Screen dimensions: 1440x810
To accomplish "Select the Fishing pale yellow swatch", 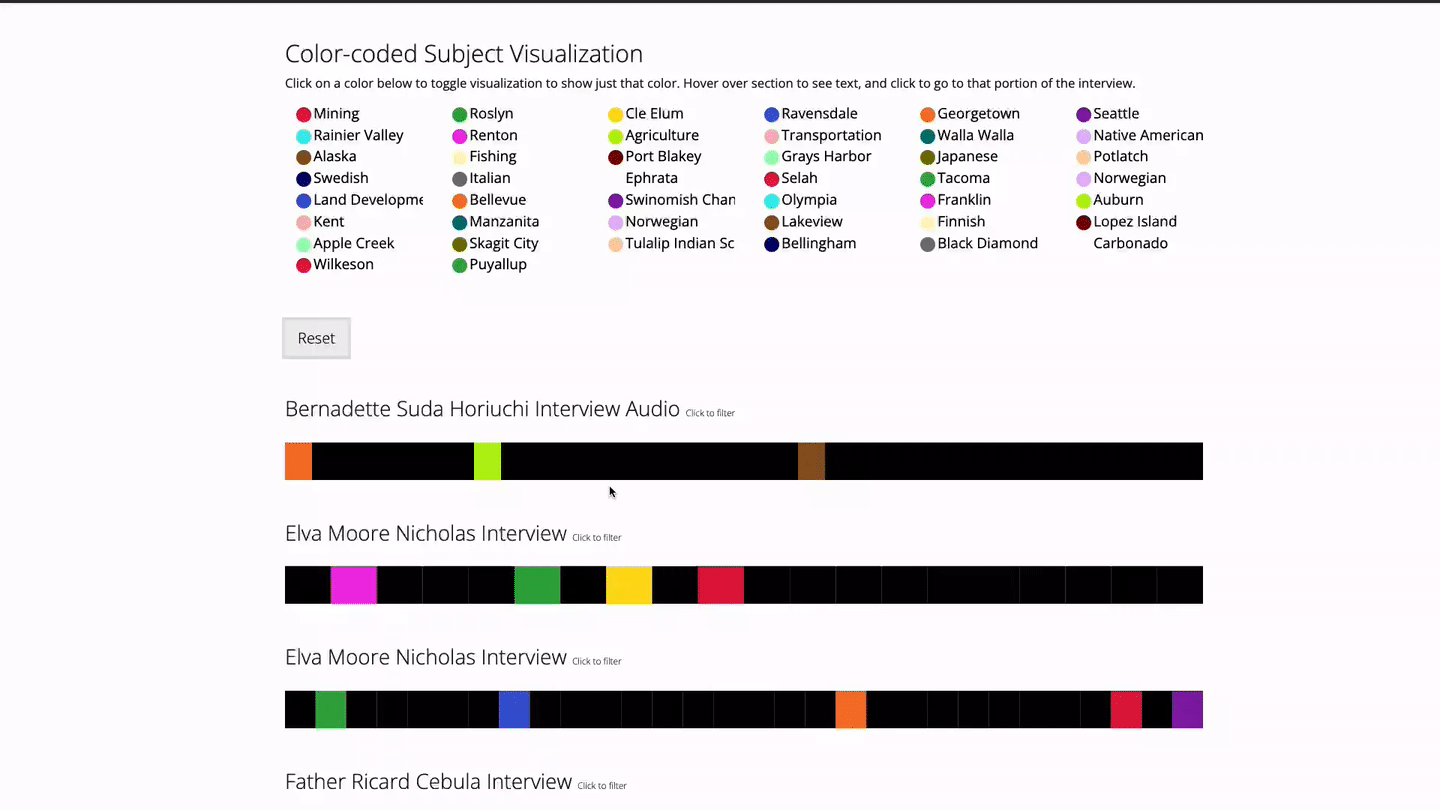I will (460, 158).
